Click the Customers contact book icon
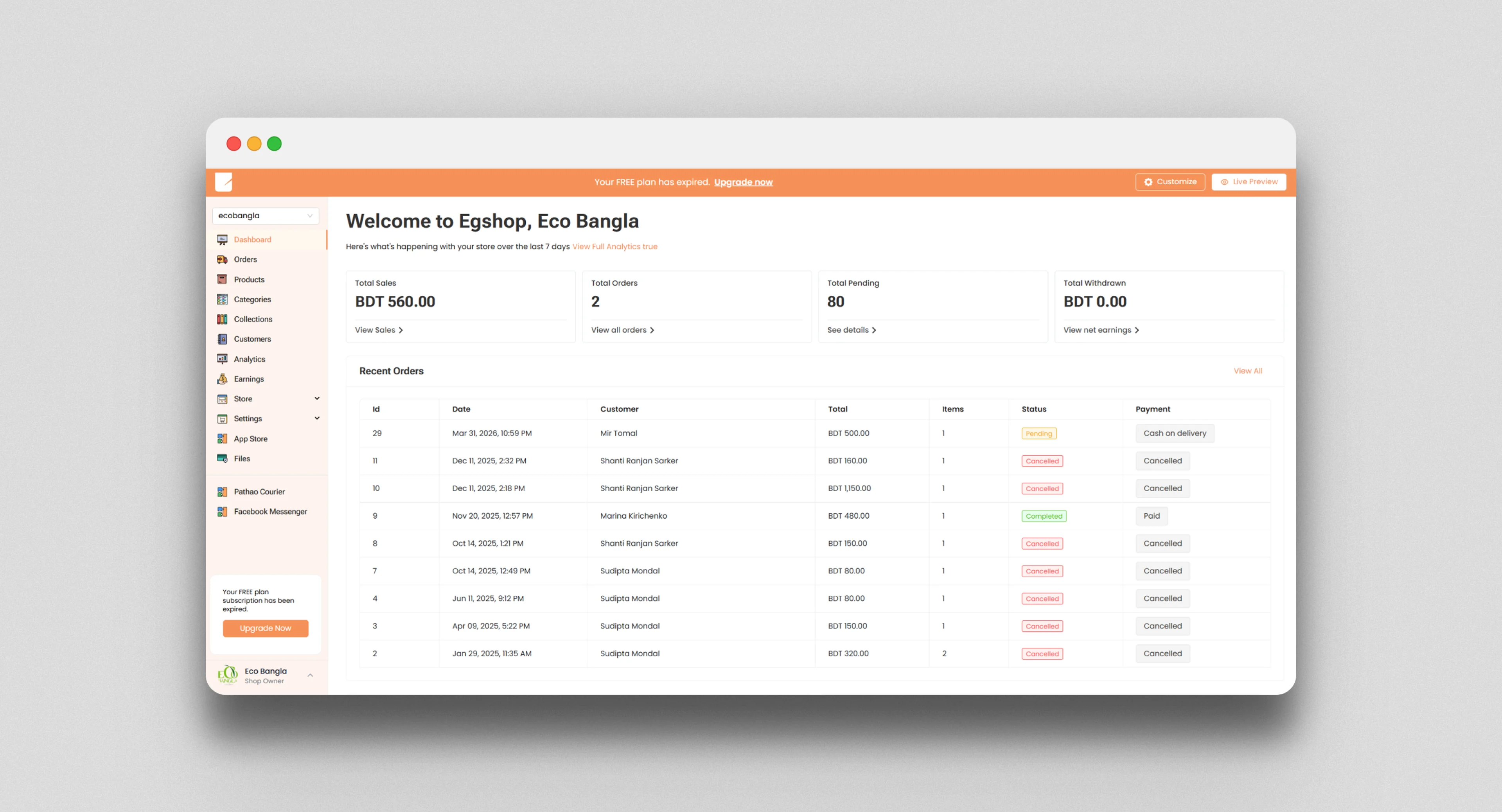The width and height of the screenshot is (1502, 812). click(222, 339)
